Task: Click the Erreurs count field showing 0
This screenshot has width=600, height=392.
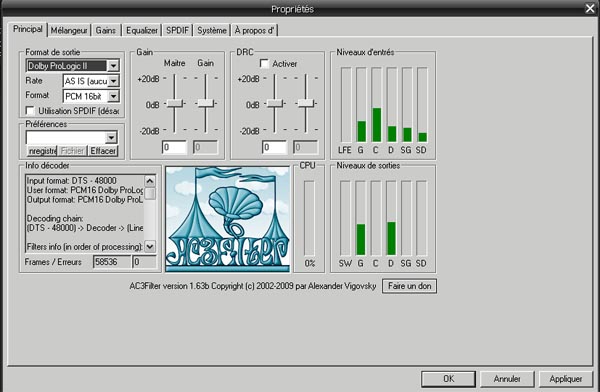Action: coord(144,262)
